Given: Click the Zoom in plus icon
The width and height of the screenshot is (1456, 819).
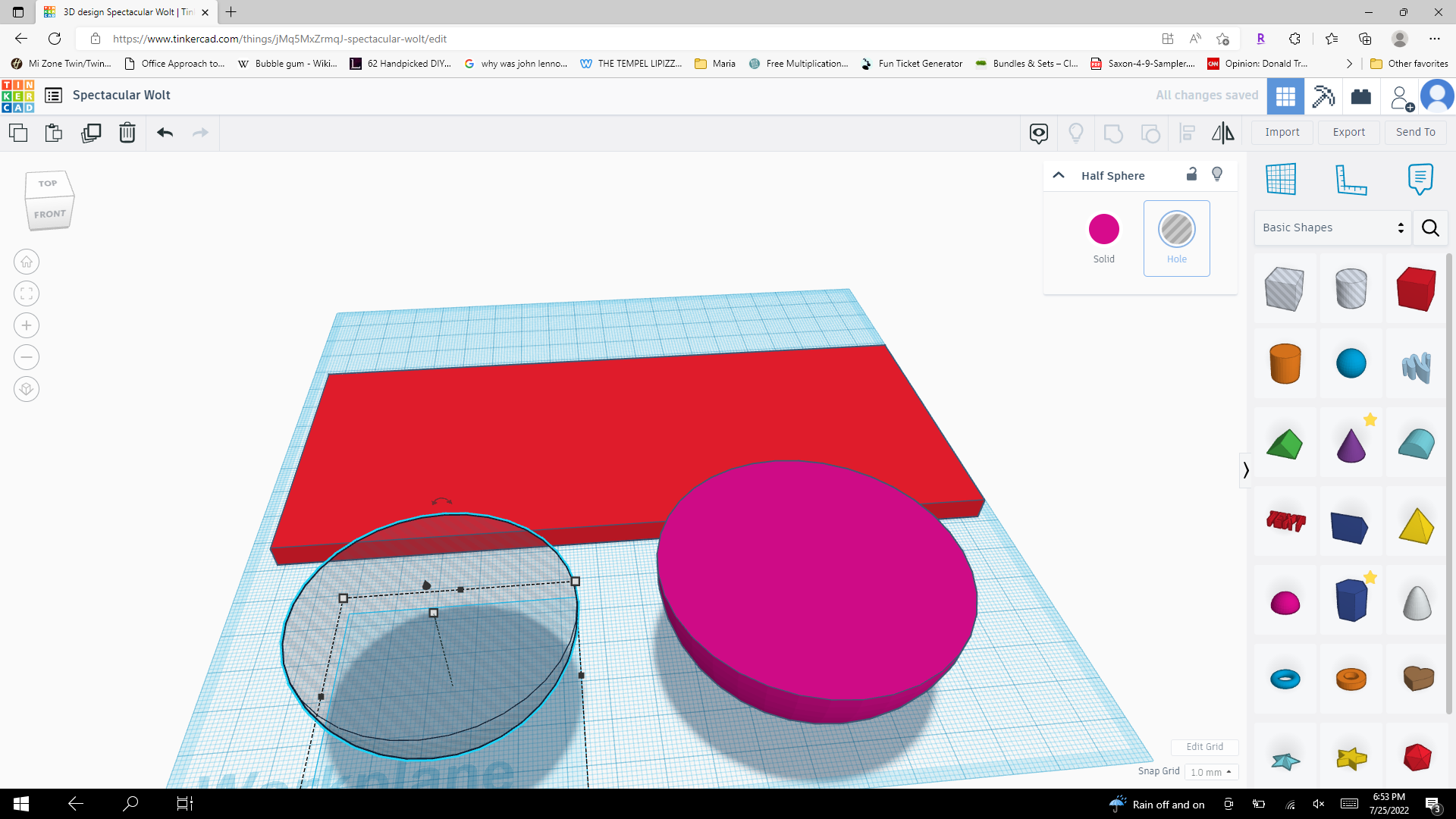Looking at the screenshot, I should click(x=27, y=325).
